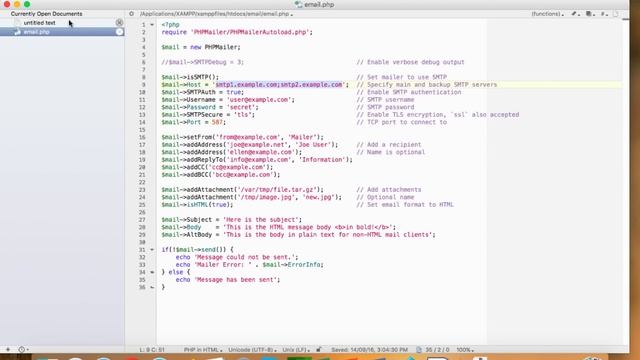Collapse the fold at line 1
The width and height of the screenshot is (640, 360).
pyautogui.click(x=152, y=25)
